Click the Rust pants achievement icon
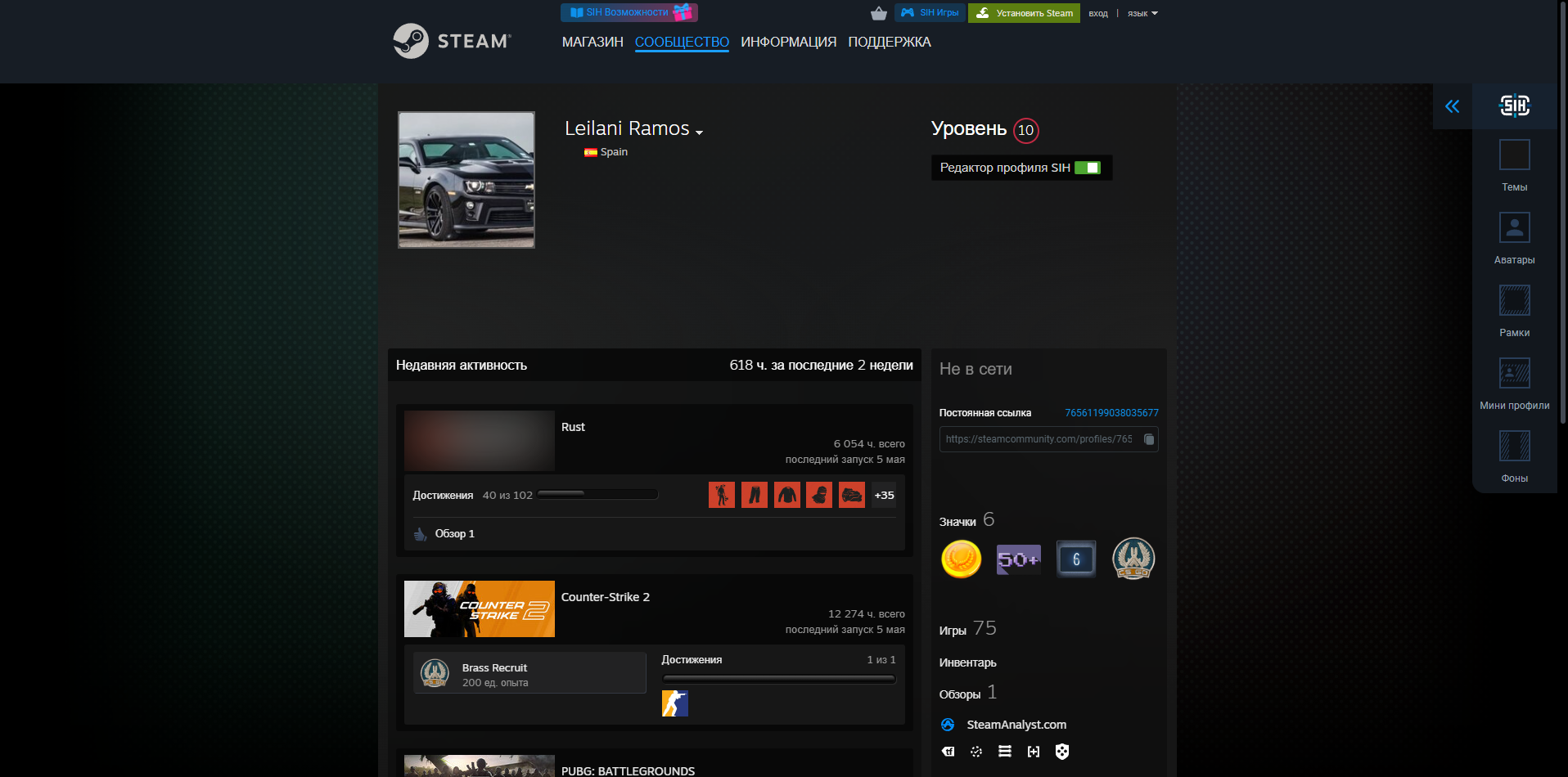The width and height of the screenshot is (1568, 777). tap(755, 495)
